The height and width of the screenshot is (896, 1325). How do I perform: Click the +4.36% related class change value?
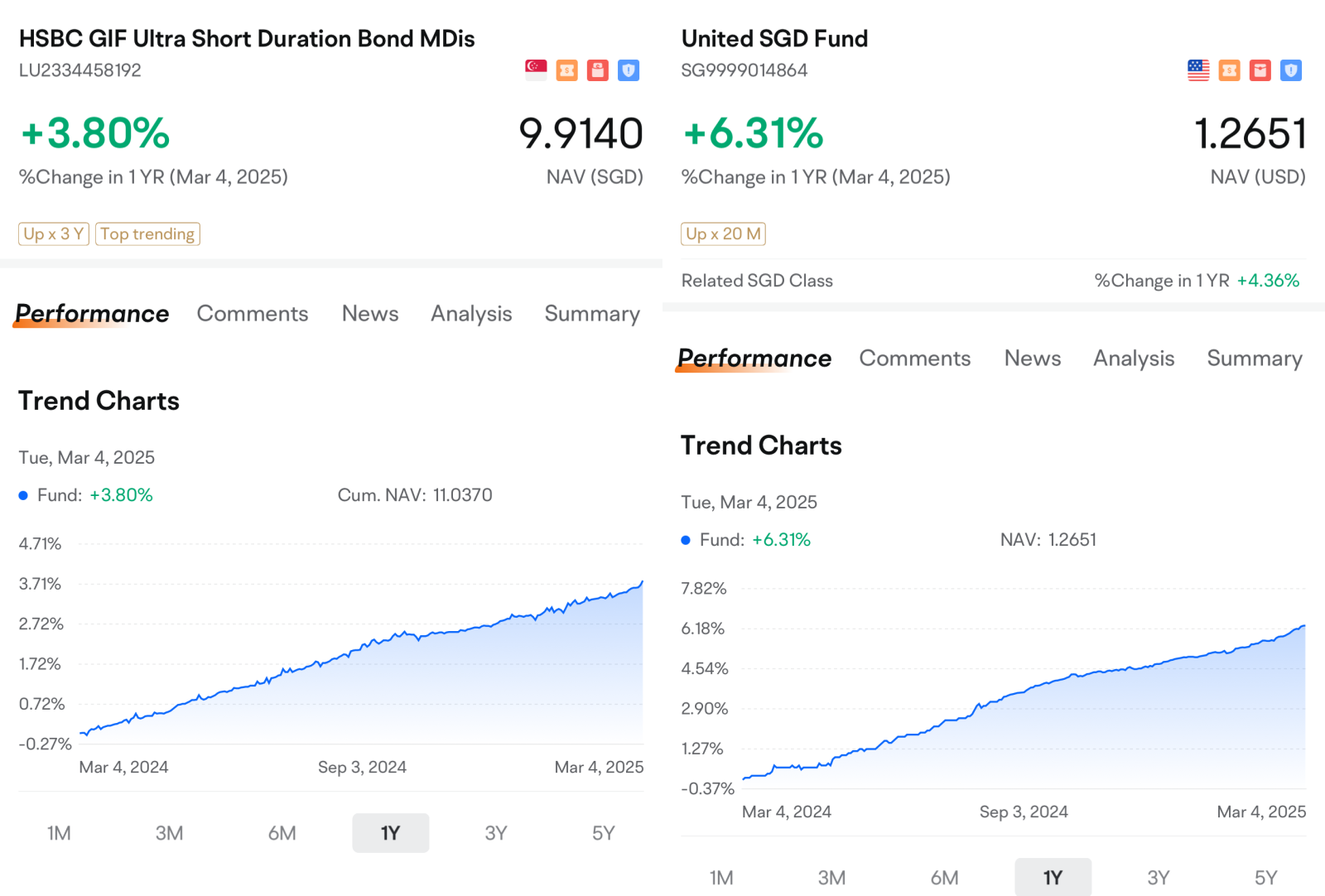[x=1268, y=281]
